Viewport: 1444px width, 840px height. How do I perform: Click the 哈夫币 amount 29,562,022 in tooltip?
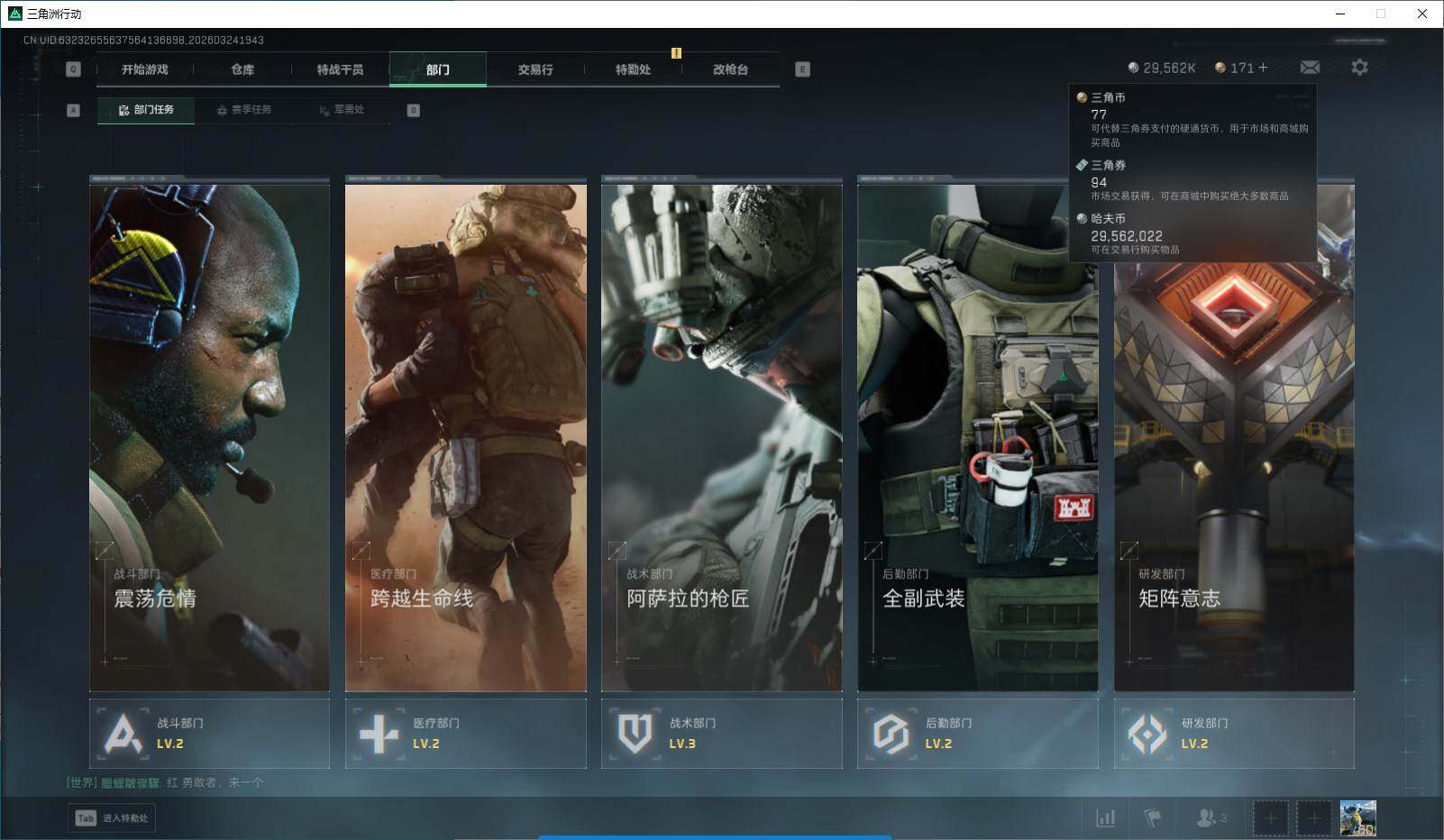[1127, 236]
